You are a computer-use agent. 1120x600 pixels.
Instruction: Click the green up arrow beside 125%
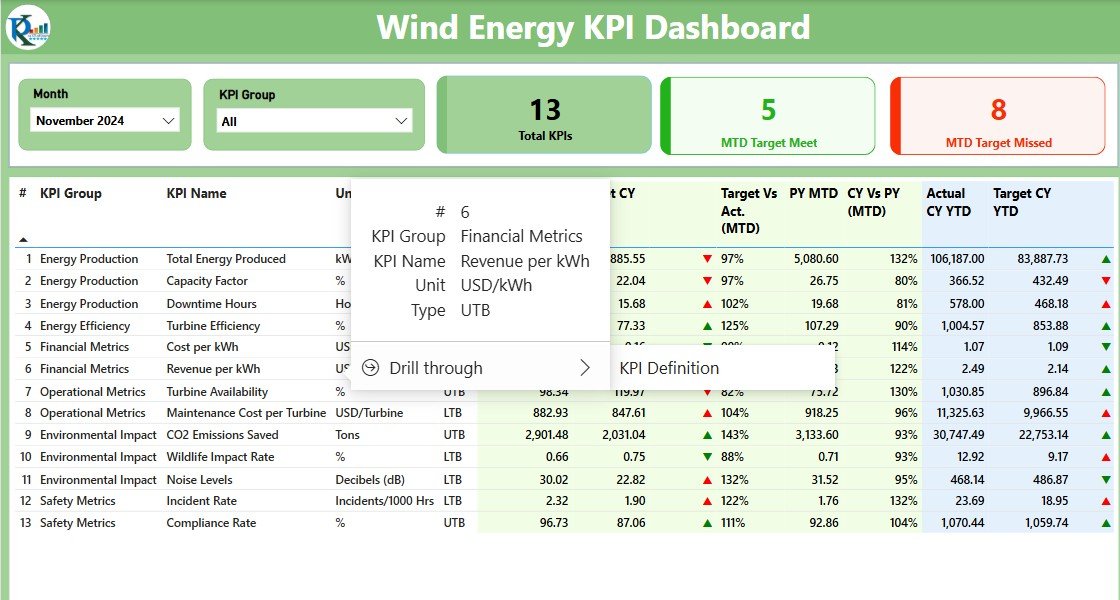(x=707, y=326)
